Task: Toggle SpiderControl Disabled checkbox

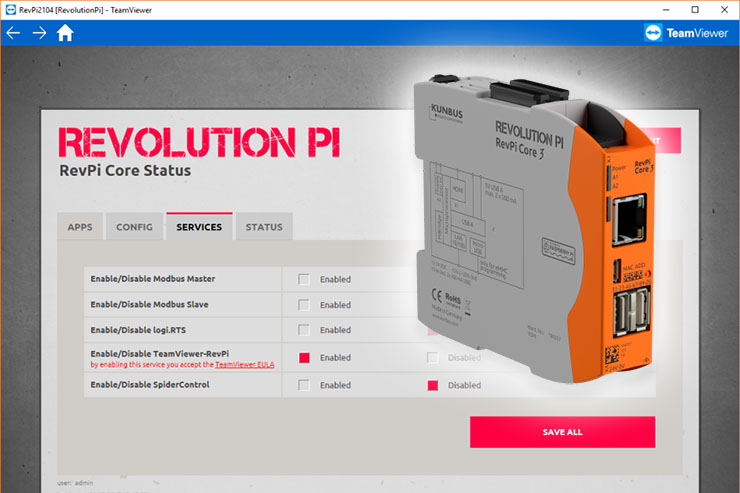Action: pyautogui.click(x=432, y=385)
